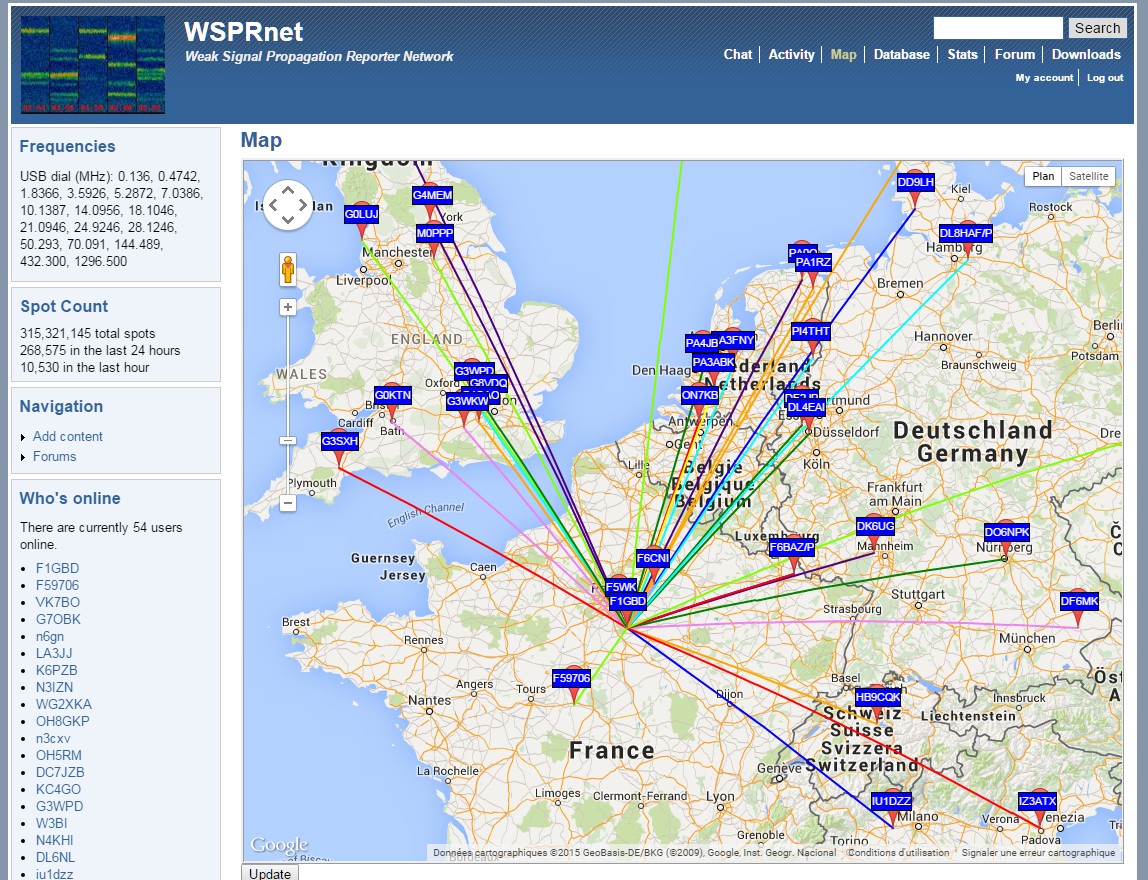
Task: Click the PA4JB station marker label
Action: (x=700, y=343)
